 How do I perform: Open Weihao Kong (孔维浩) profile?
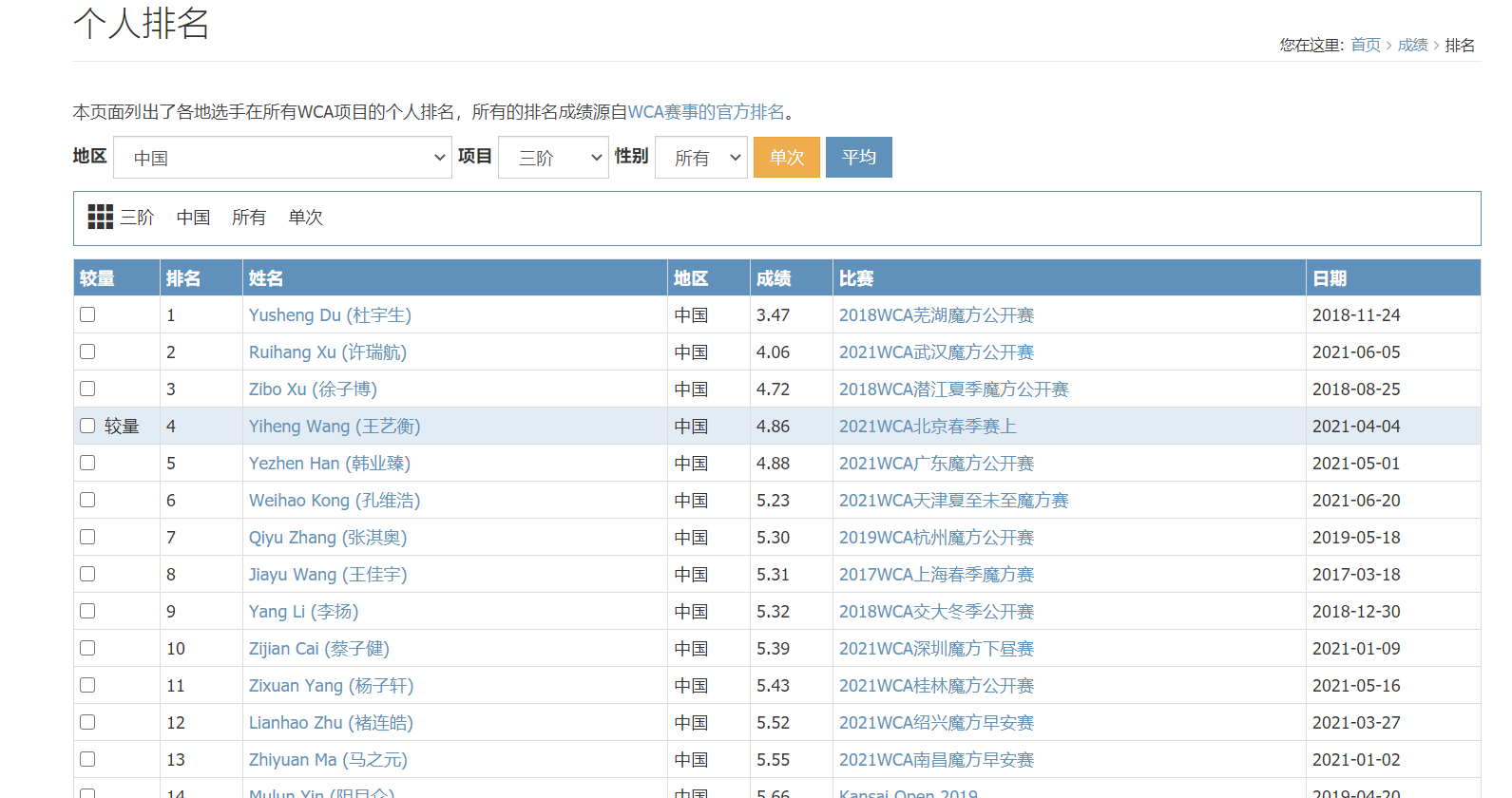tap(335, 500)
